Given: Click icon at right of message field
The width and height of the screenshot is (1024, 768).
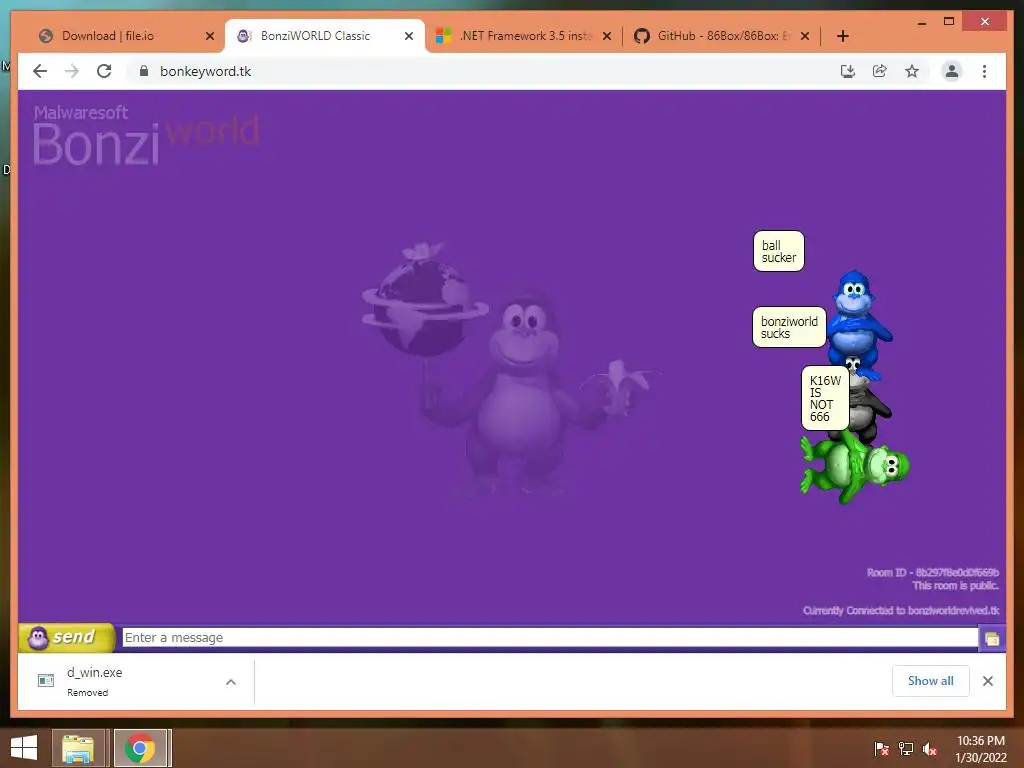Looking at the screenshot, I should 992,639.
